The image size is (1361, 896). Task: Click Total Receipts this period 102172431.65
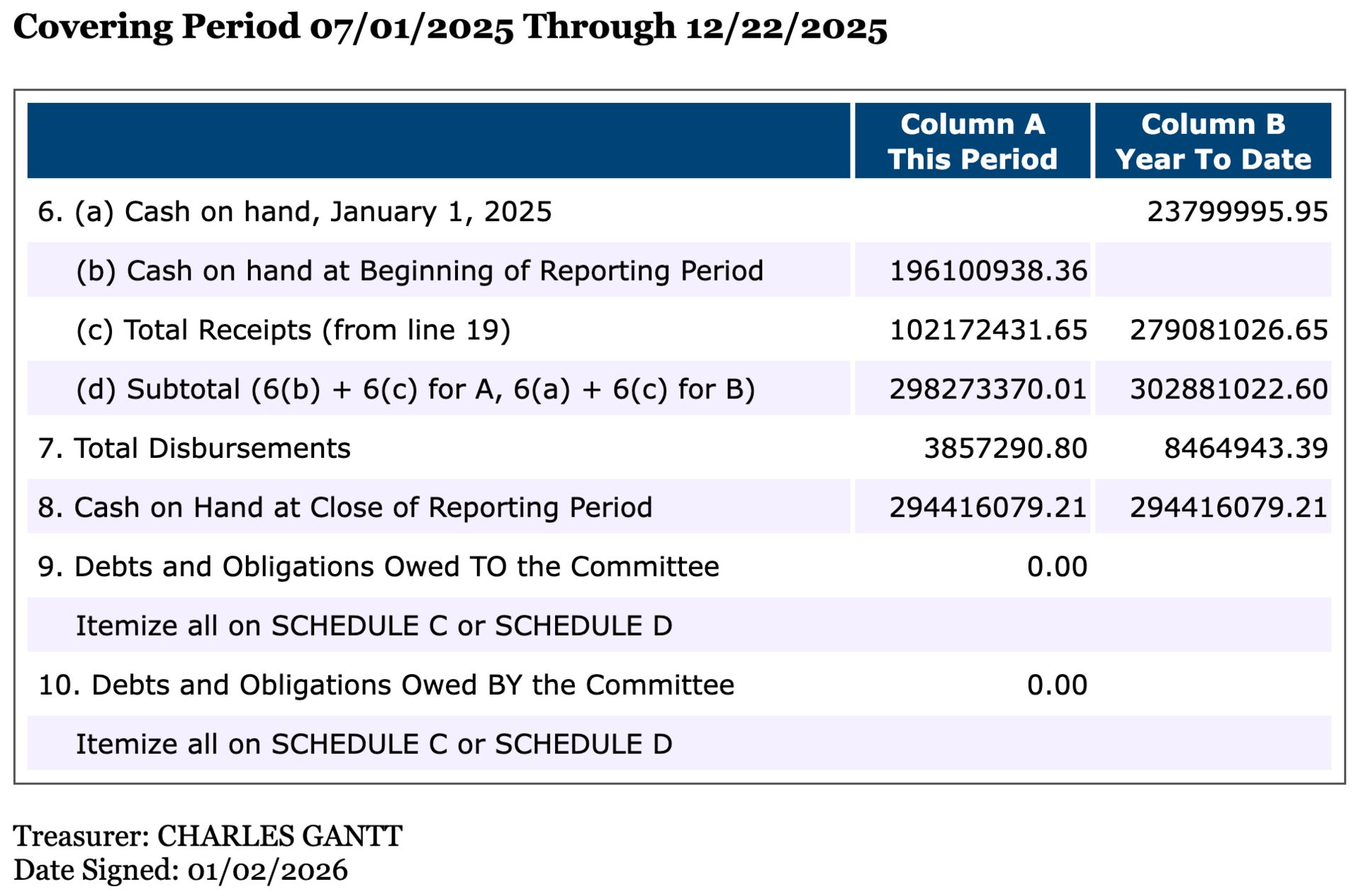pyautogui.click(x=988, y=330)
